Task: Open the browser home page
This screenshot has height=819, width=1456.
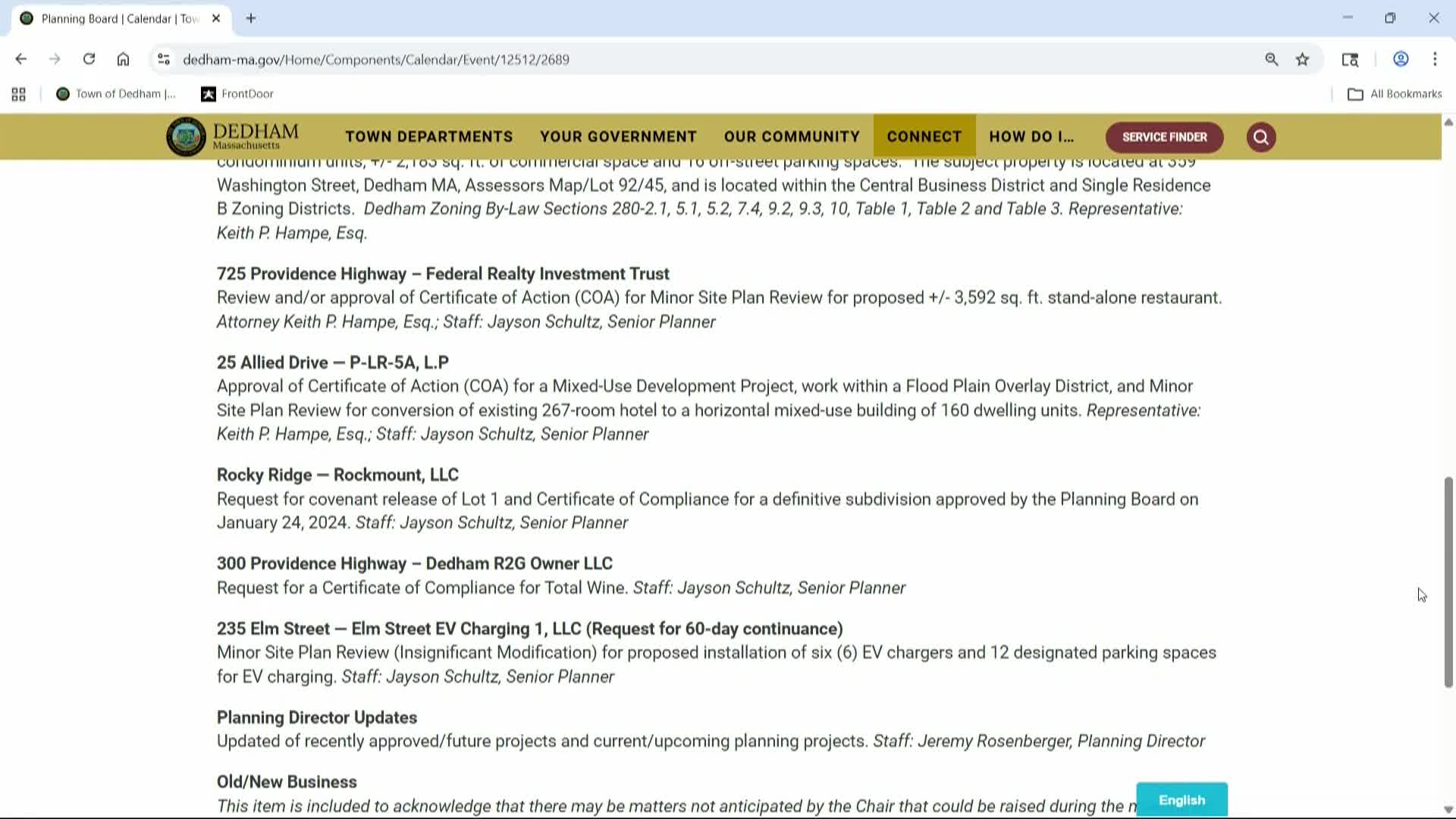Action: point(123,58)
